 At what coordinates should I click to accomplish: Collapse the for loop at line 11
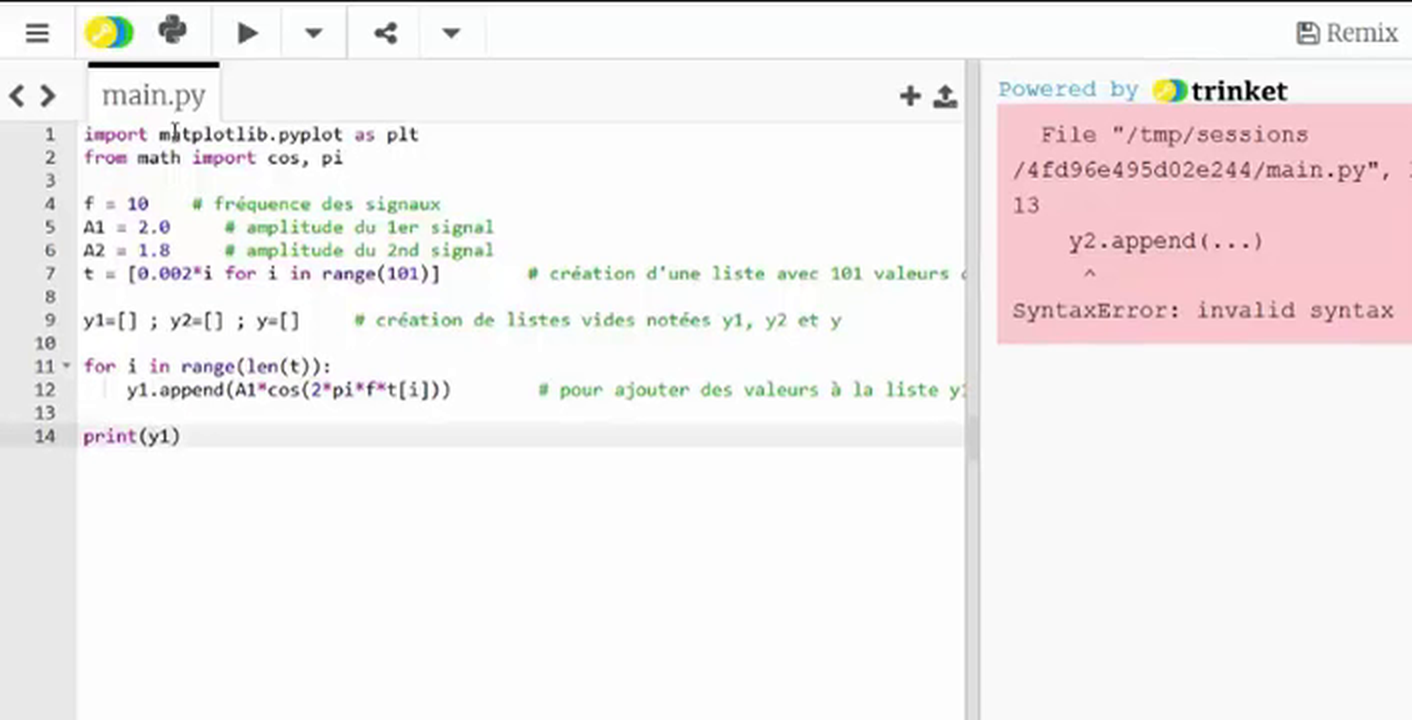click(67, 366)
